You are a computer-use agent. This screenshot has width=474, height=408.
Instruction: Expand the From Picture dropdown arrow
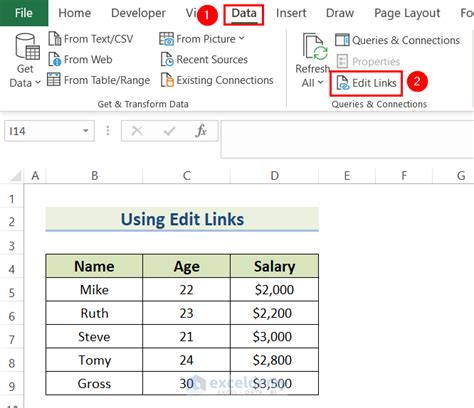coord(242,38)
